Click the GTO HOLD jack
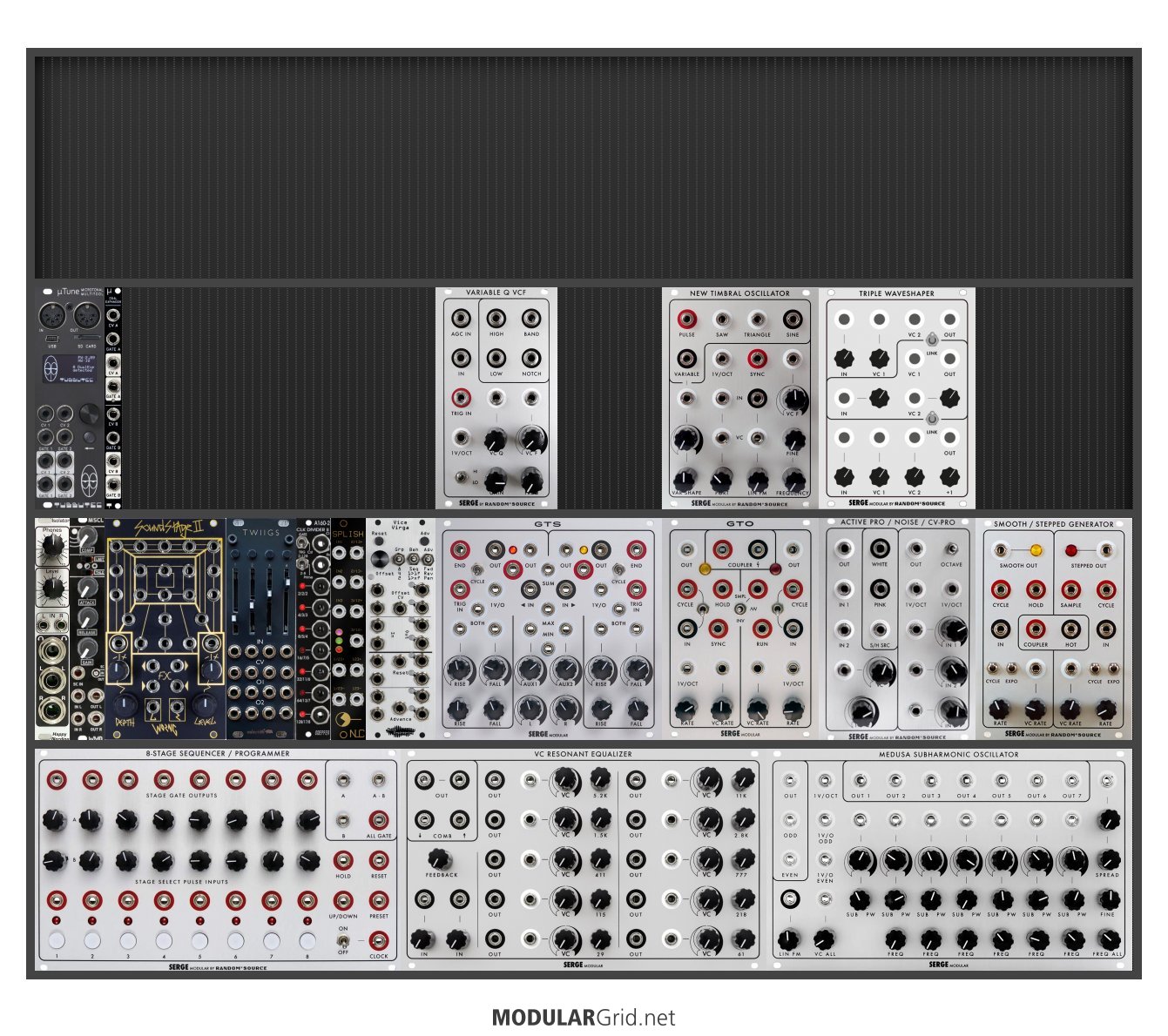Image resolution: width=1168 pixels, height=1036 pixels. (722, 589)
